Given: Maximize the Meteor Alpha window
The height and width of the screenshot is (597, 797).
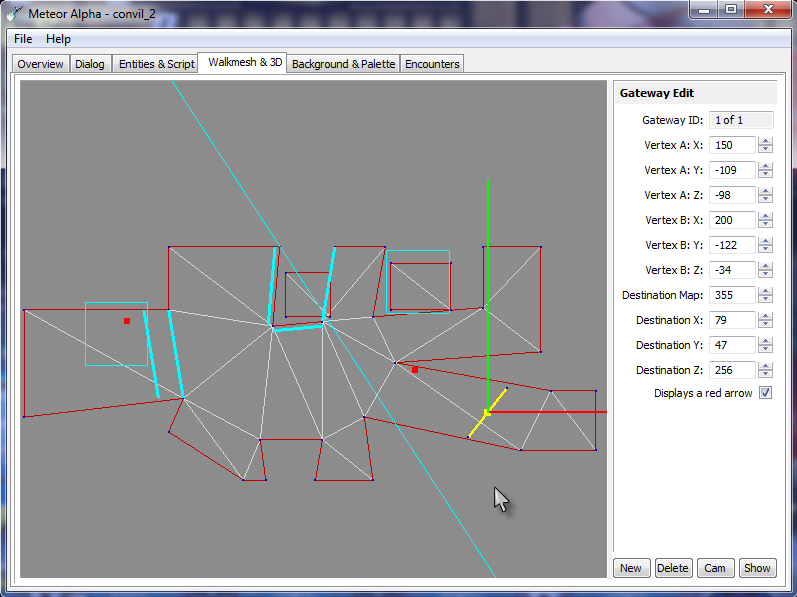Looking at the screenshot, I should pos(731,10).
